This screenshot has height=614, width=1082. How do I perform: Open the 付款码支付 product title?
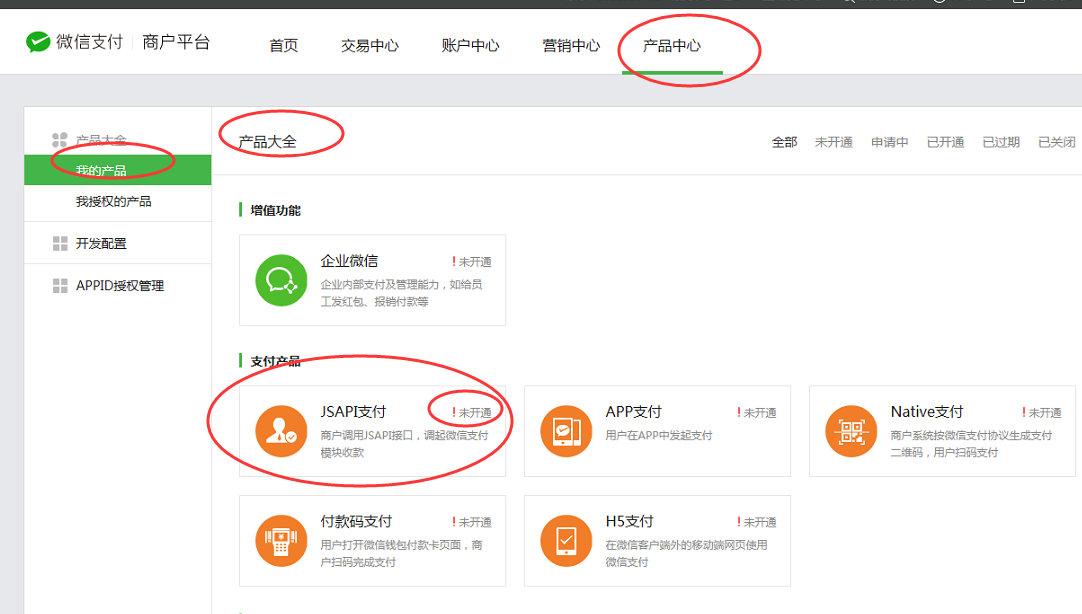[x=356, y=522]
